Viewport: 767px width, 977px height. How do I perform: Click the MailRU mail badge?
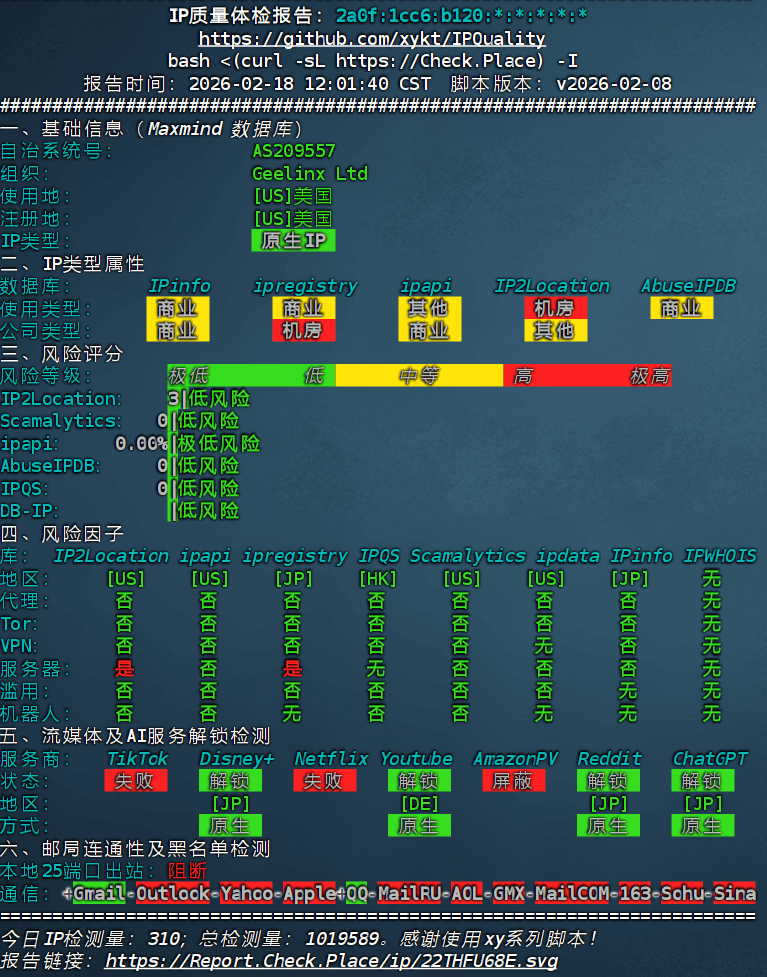[x=409, y=894]
